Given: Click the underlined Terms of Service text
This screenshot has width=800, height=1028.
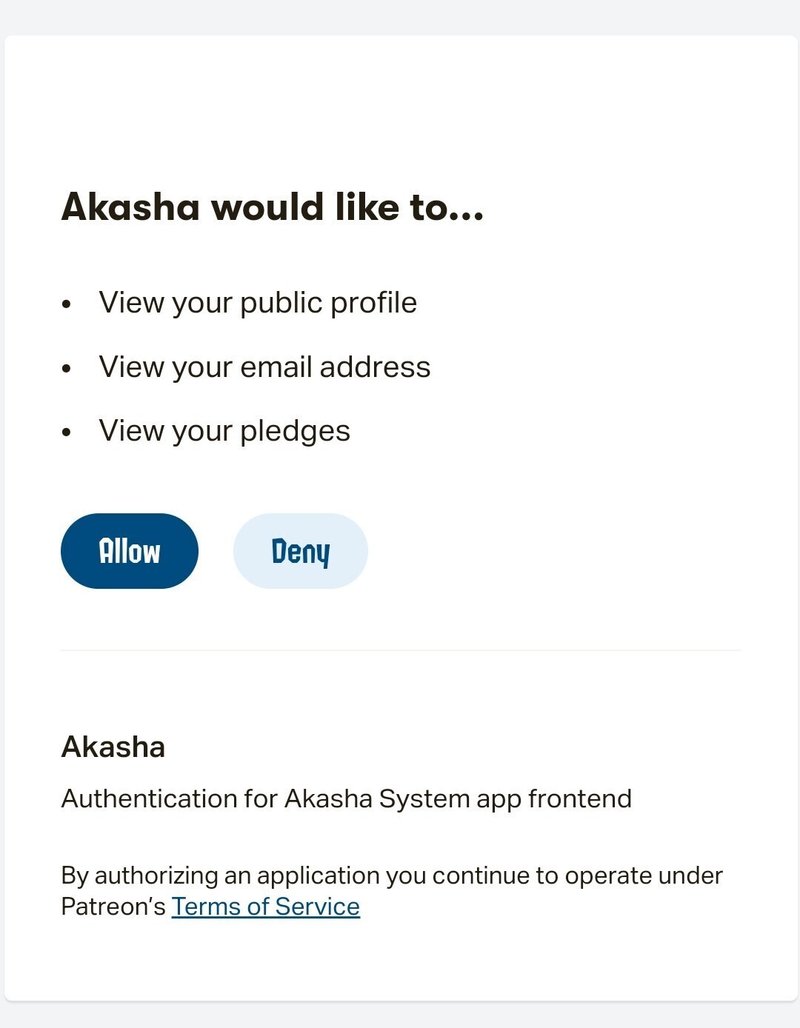Looking at the screenshot, I should tap(266, 906).
